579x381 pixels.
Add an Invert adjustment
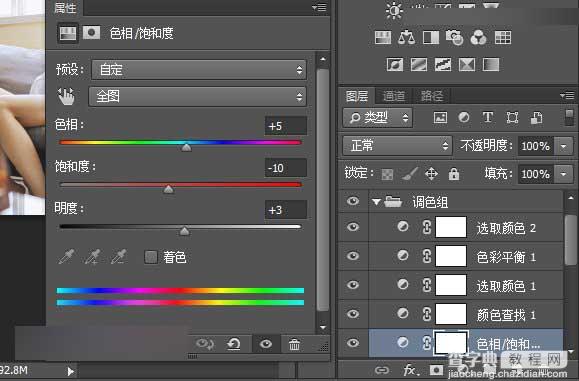pos(395,65)
